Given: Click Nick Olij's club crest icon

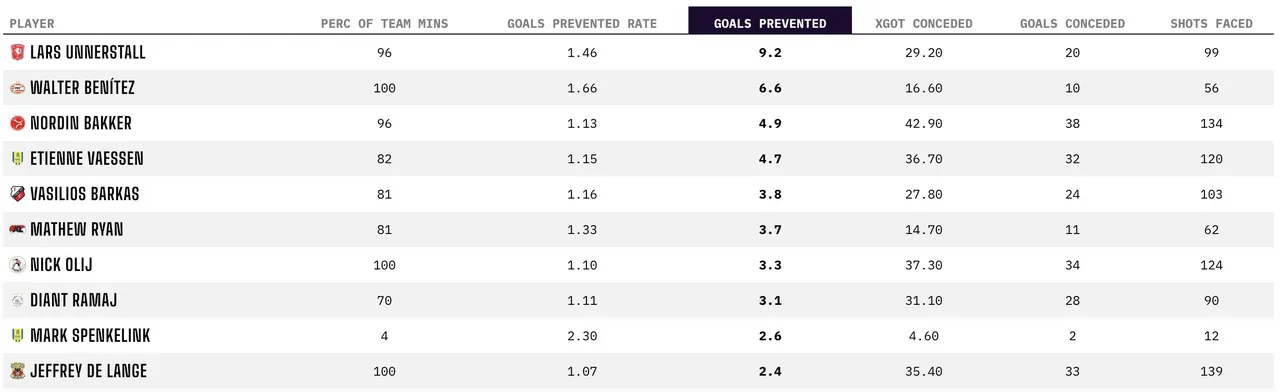Looking at the screenshot, I should click(x=17, y=265).
